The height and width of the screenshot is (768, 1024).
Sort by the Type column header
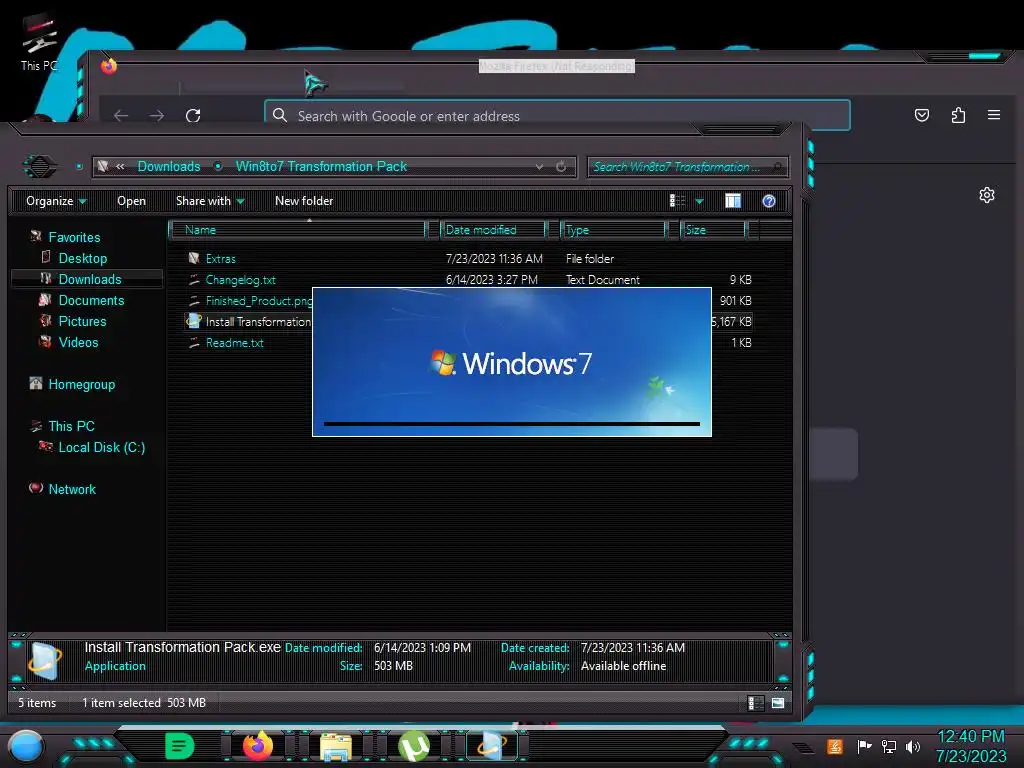[613, 230]
